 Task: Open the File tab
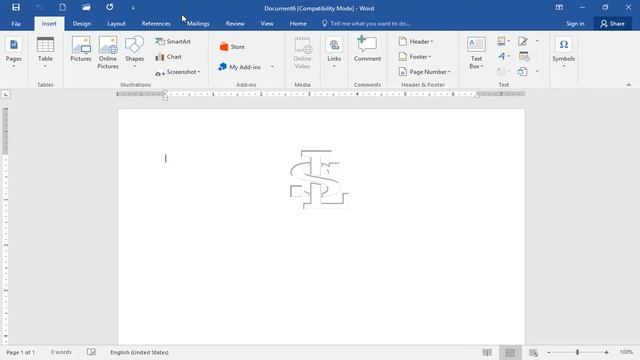coord(16,24)
